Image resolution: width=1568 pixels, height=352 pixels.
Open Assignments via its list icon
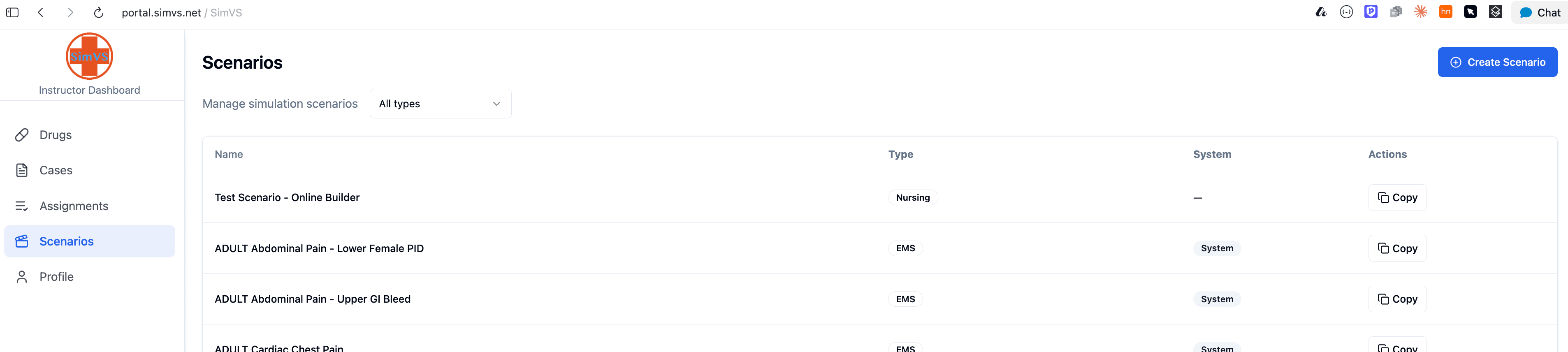[22, 205]
